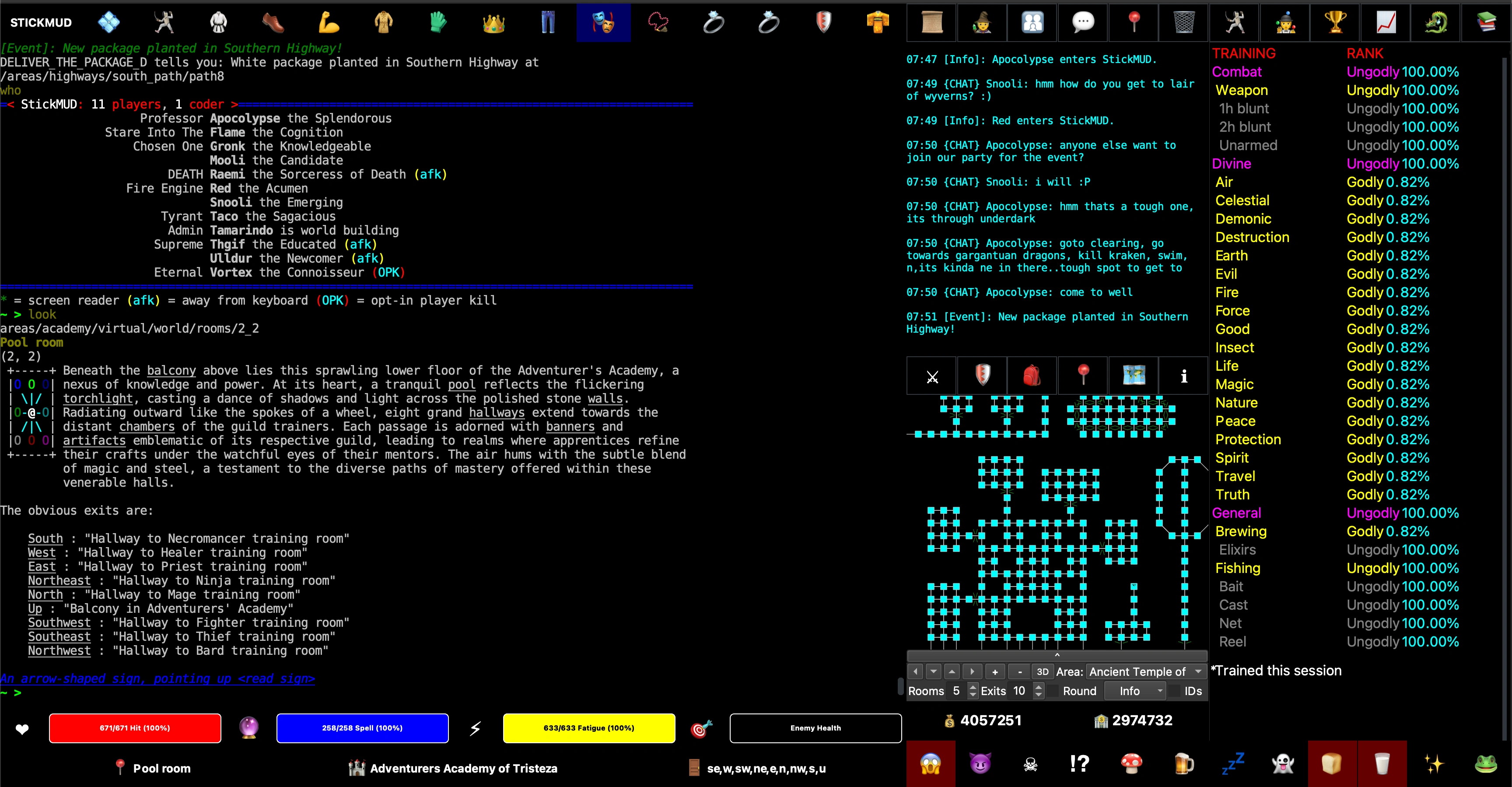
Task: Click the green dragon icon
Action: [x=1436, y=23]
